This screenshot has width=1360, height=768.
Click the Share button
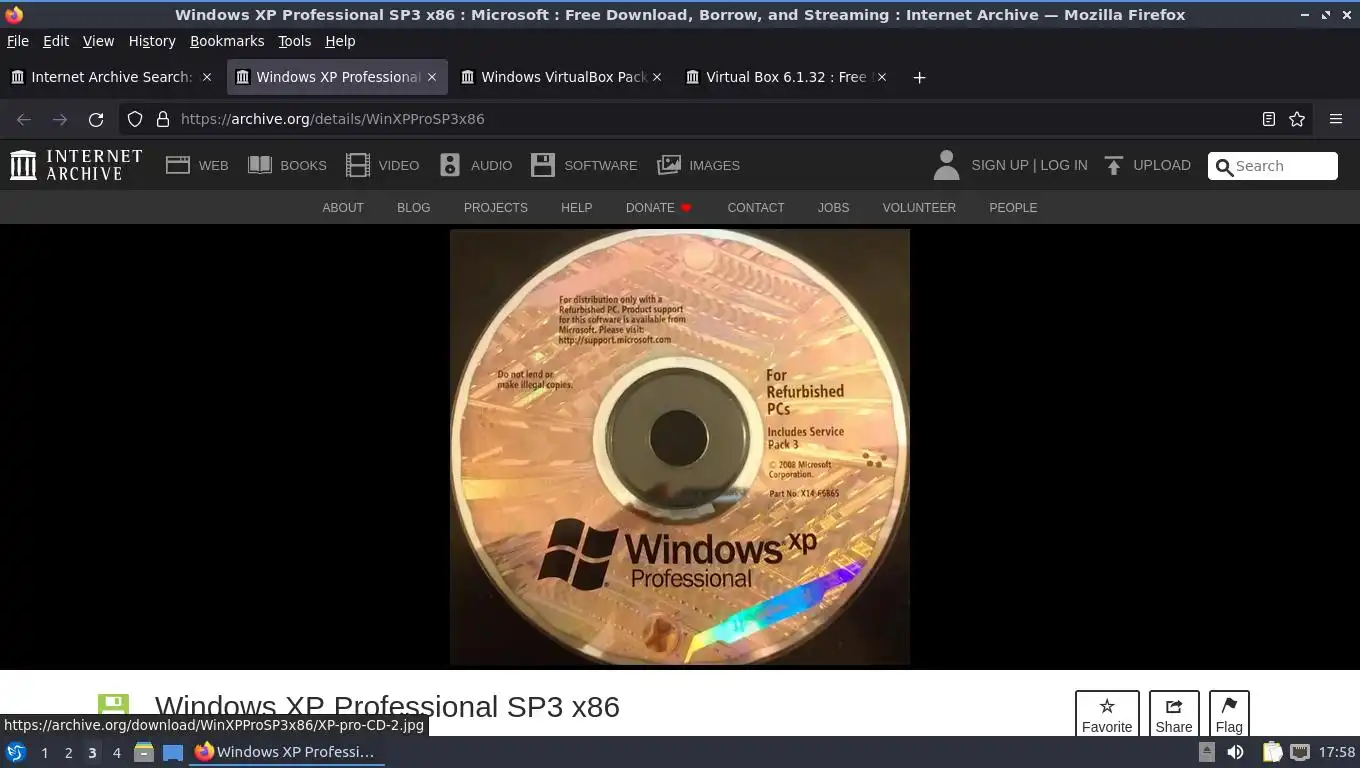coord(1174,714)
